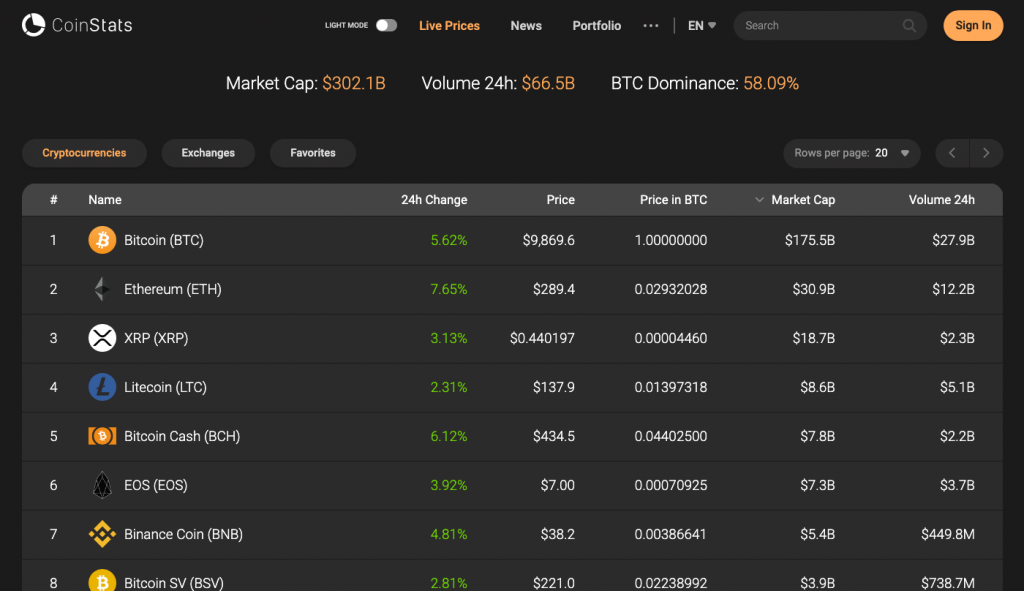Click the Binance Coin diamond icon
This screenshot has height=591, width=1024.
[x=102, y=534]
